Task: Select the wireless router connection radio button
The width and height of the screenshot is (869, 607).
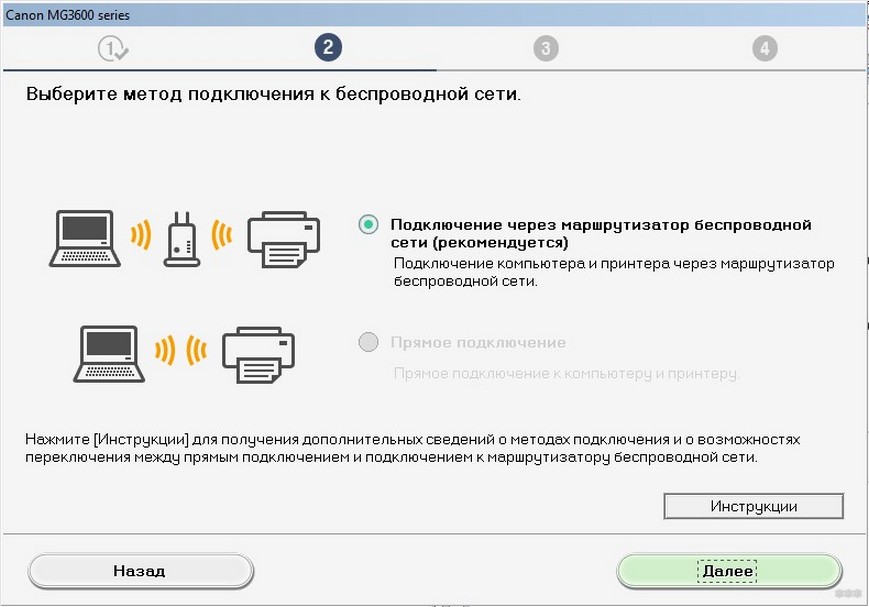Action: (x=368, y=225)
